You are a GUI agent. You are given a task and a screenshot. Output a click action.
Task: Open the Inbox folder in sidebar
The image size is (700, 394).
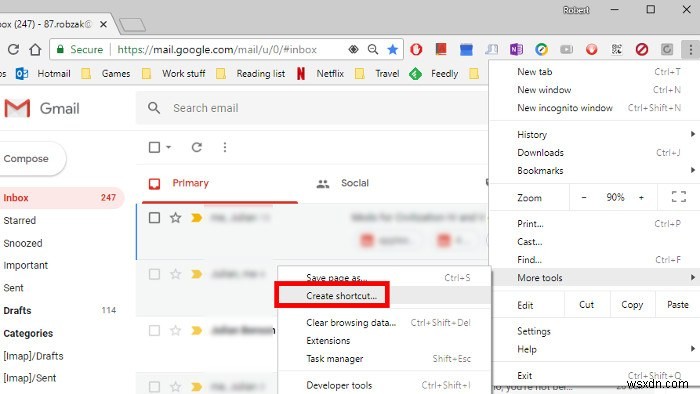[x=61, y=197]
